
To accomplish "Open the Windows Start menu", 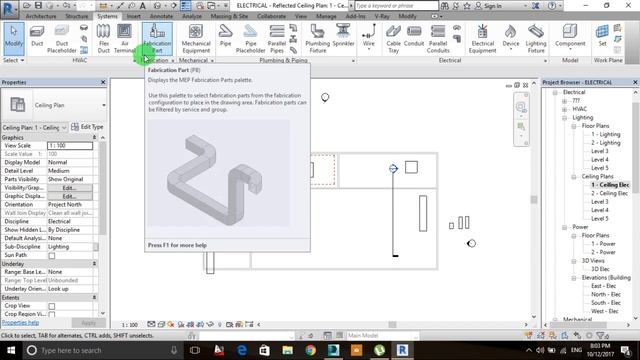I will point(11,350).
